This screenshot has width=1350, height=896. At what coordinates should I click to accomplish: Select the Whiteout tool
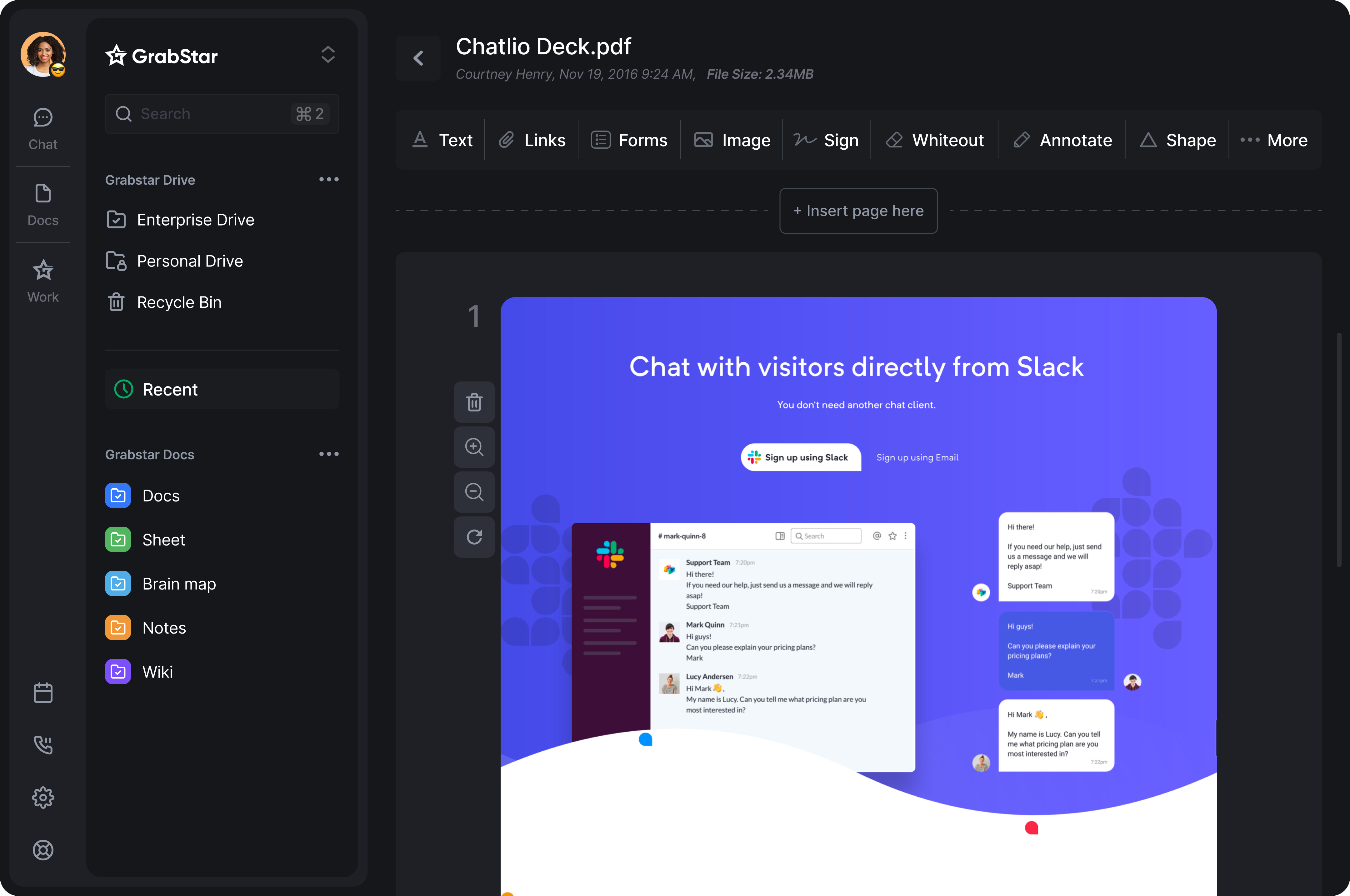[934, 140]
